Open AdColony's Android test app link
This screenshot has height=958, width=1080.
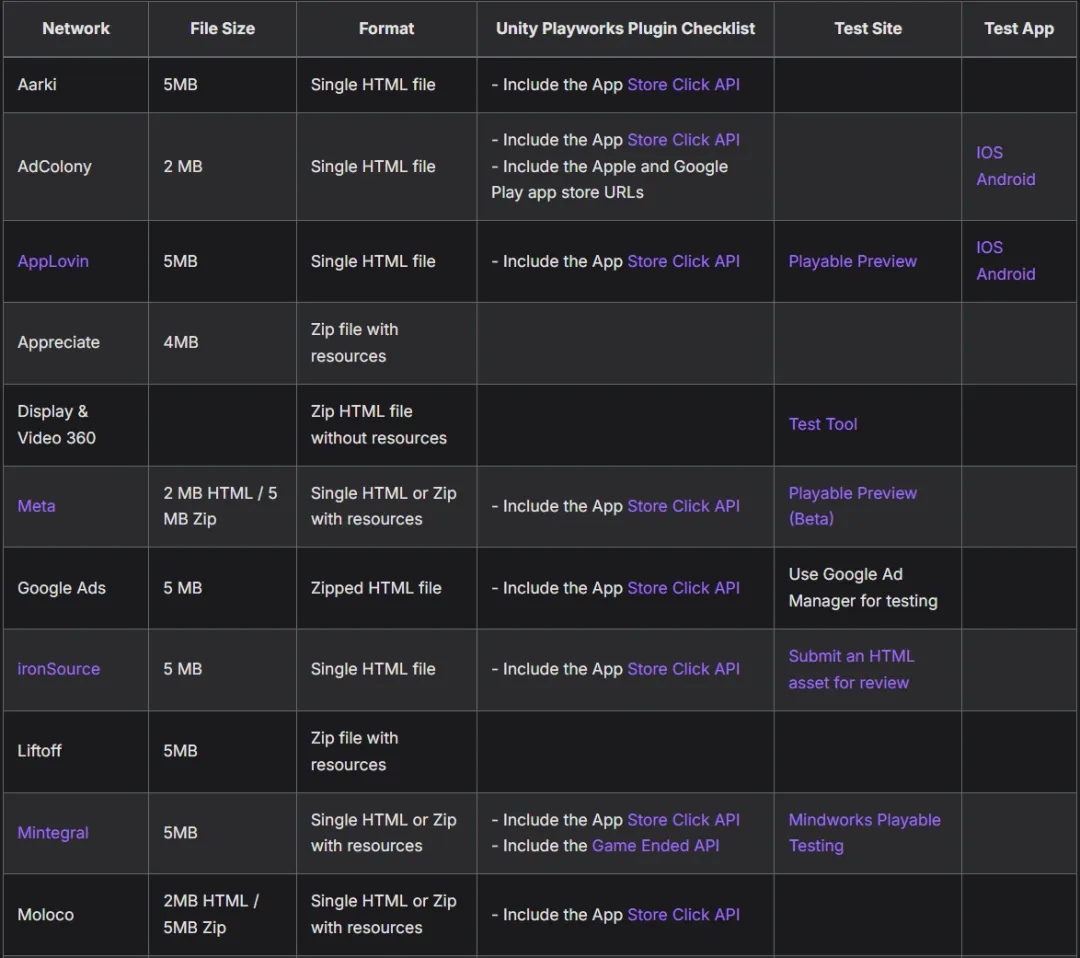[1005, 179]
